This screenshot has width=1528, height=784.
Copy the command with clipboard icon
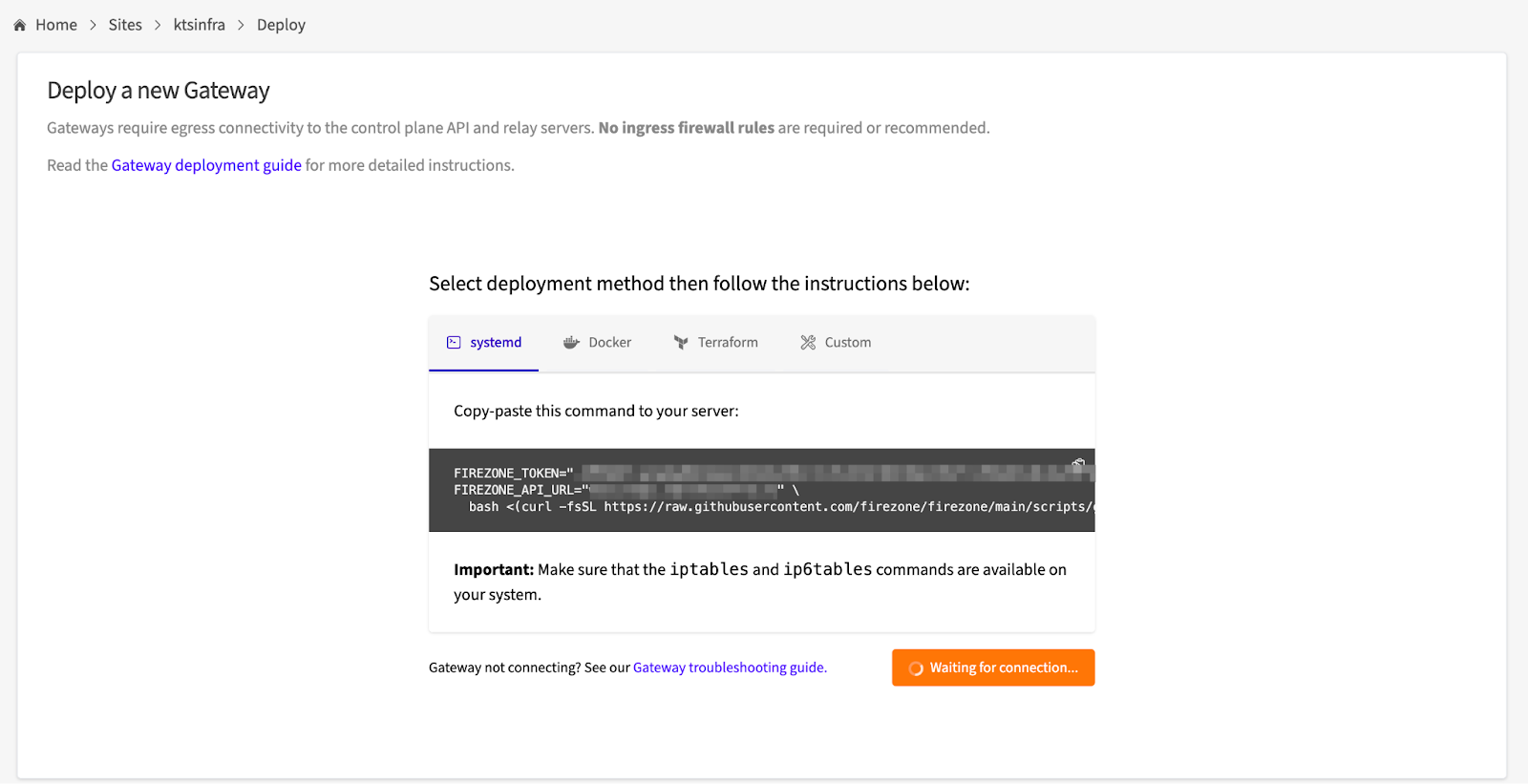[x=1078, y=465]
